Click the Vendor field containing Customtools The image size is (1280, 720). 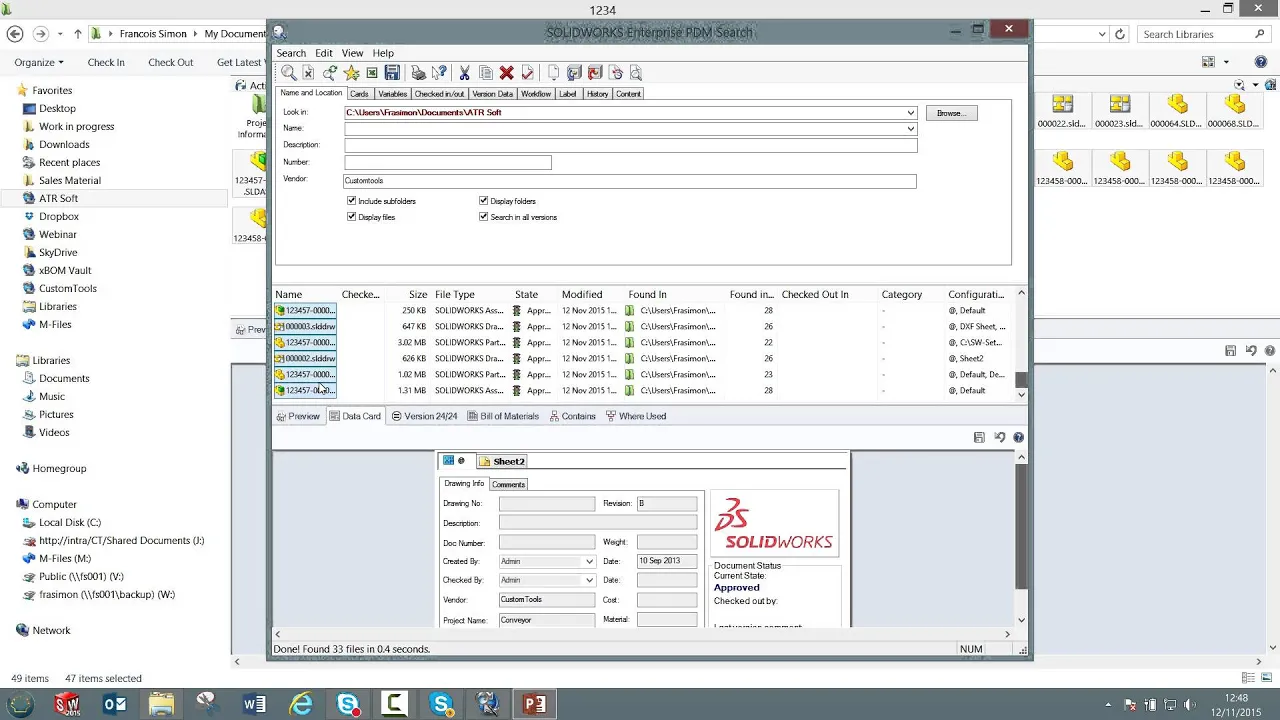click(629, 181)
